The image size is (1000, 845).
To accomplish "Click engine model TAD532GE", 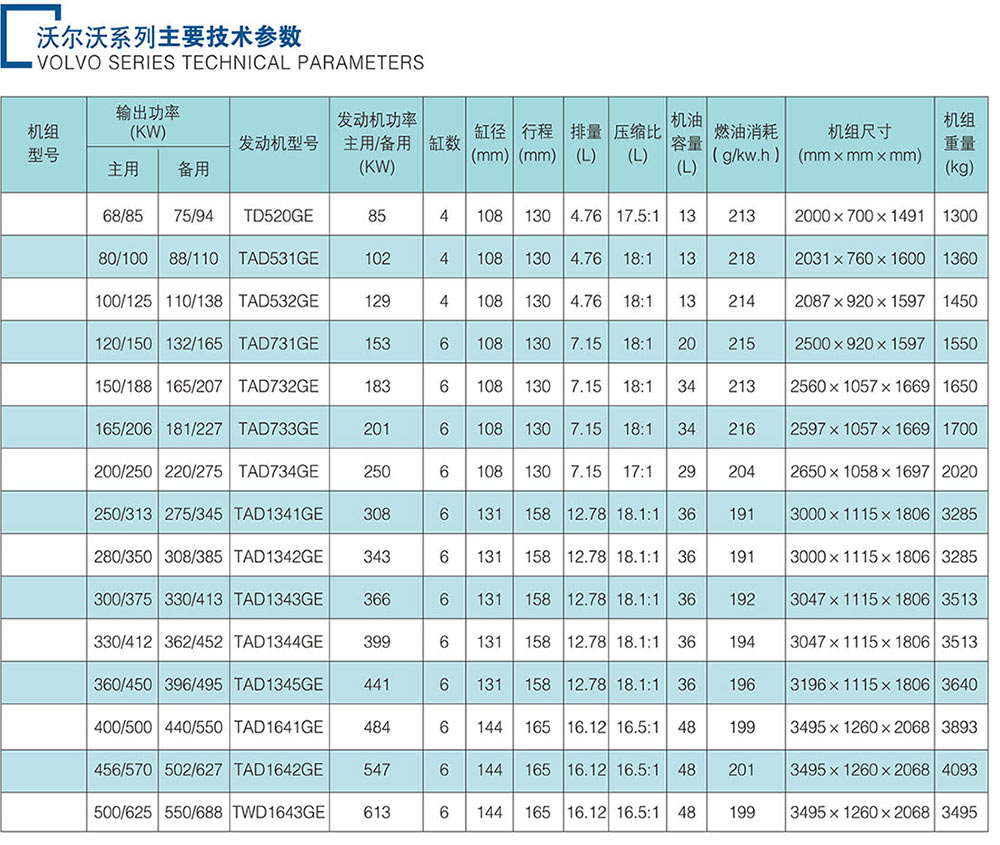I will pos(279,301).
